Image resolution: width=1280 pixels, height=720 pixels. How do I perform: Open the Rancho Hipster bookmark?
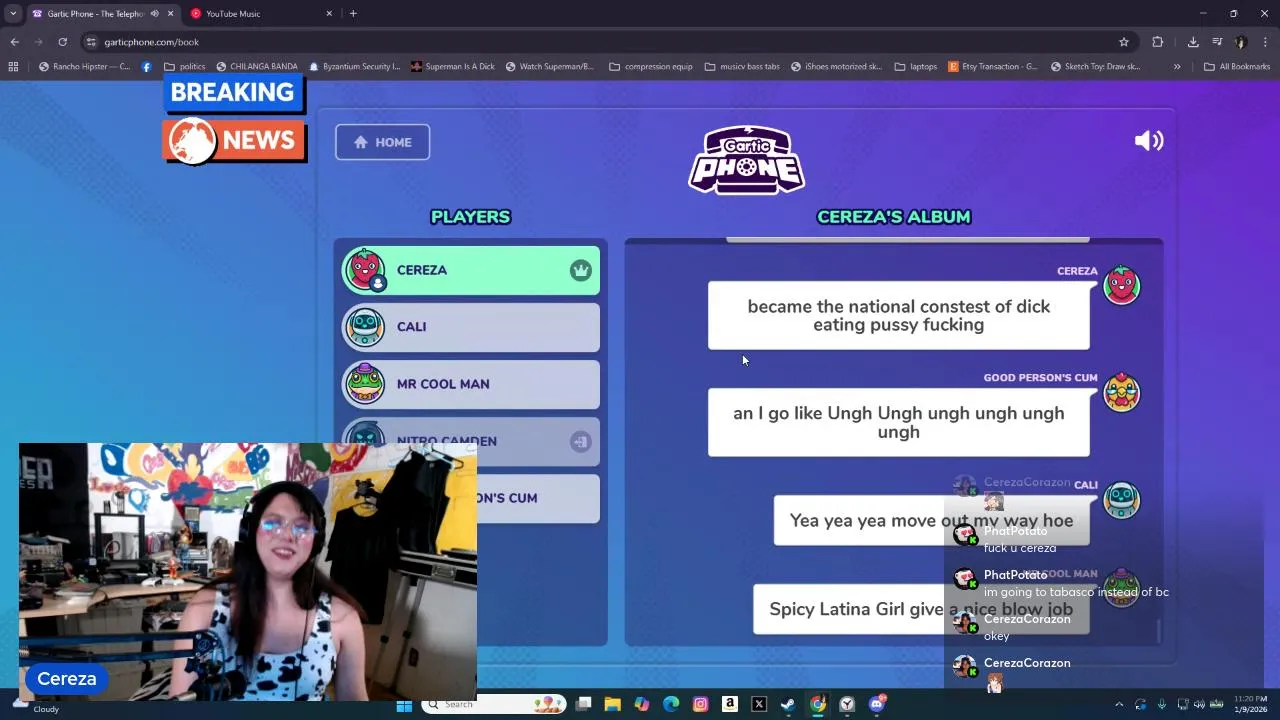click(x=84, y=67)
